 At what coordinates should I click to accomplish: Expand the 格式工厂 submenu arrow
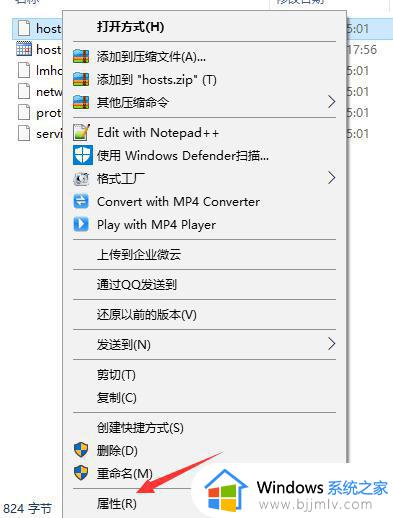(x=331, y=178)
